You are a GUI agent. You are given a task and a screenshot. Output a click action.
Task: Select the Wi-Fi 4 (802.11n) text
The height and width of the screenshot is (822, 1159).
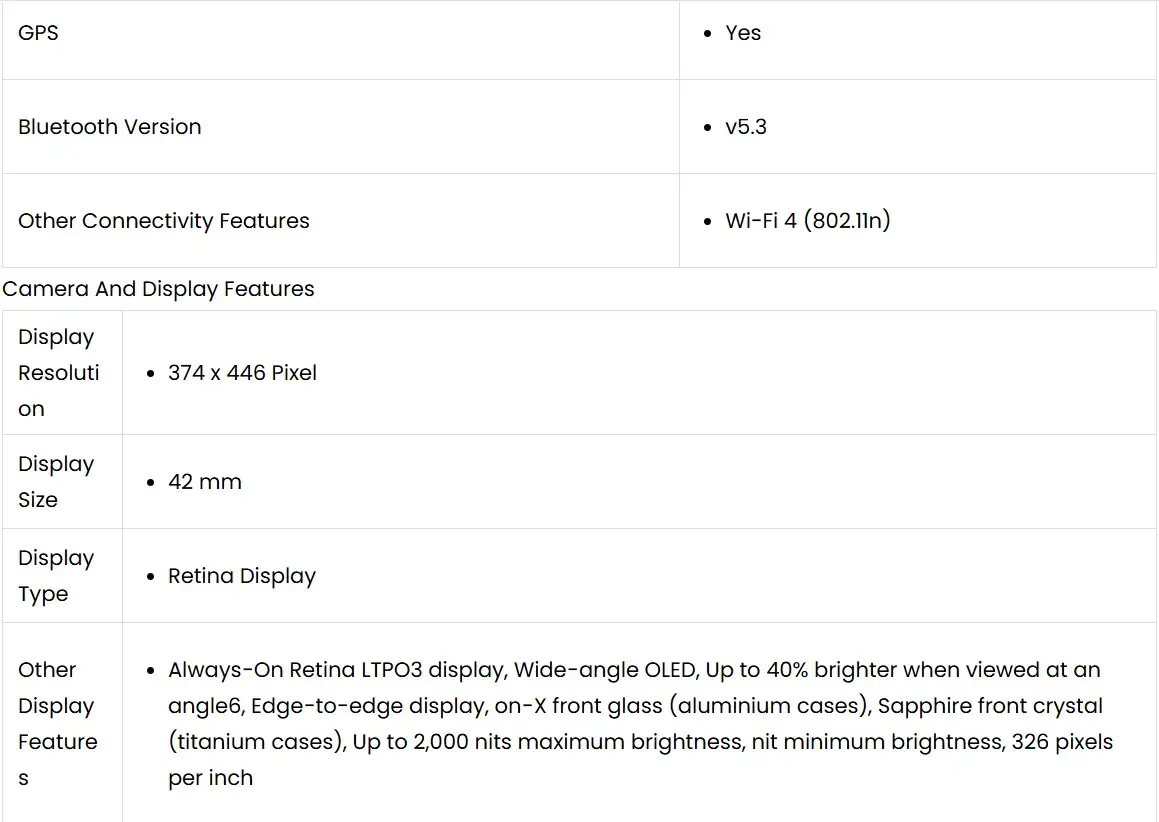pyautogui.click(x=807, y=221)
